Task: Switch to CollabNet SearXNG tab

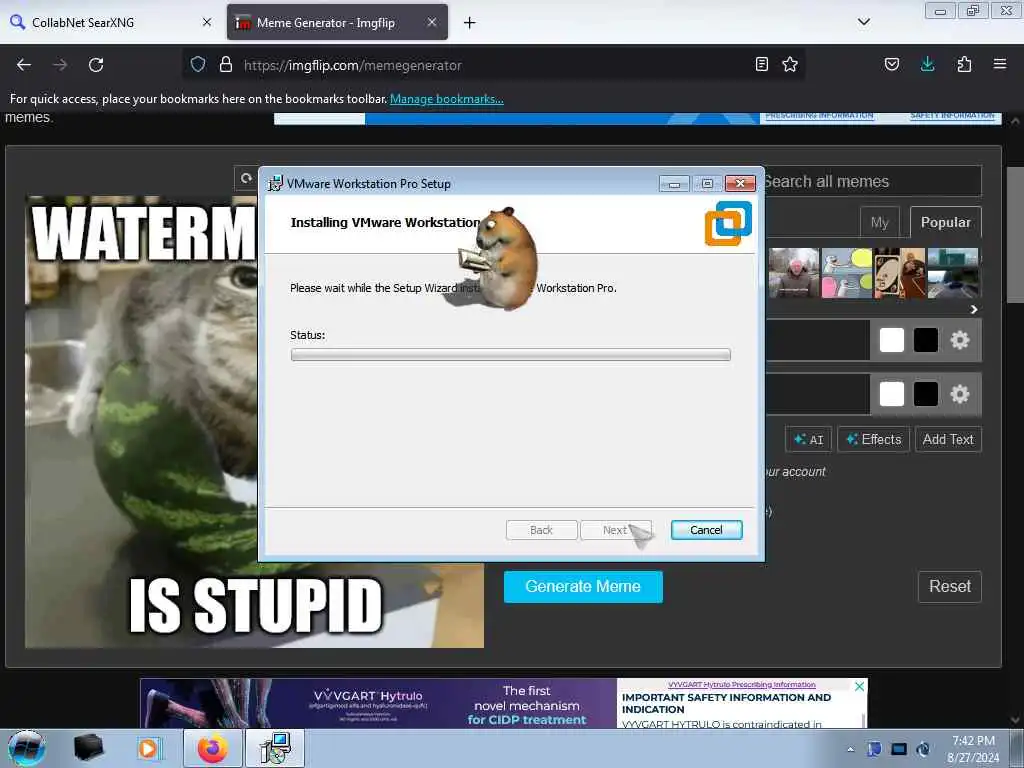Action: coord(109,22)
